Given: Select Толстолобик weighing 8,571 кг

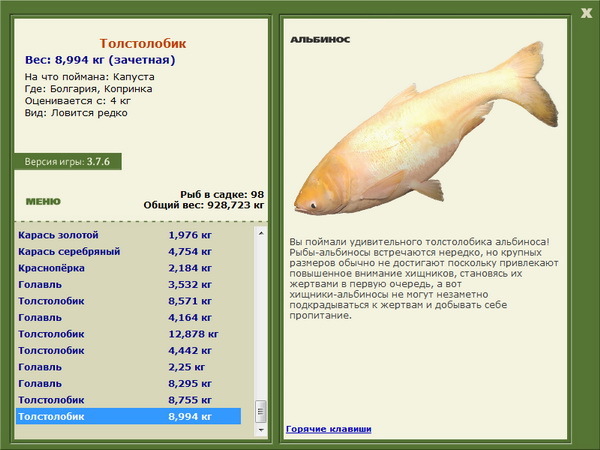Looking at the screenshot, I should [128, 301].
